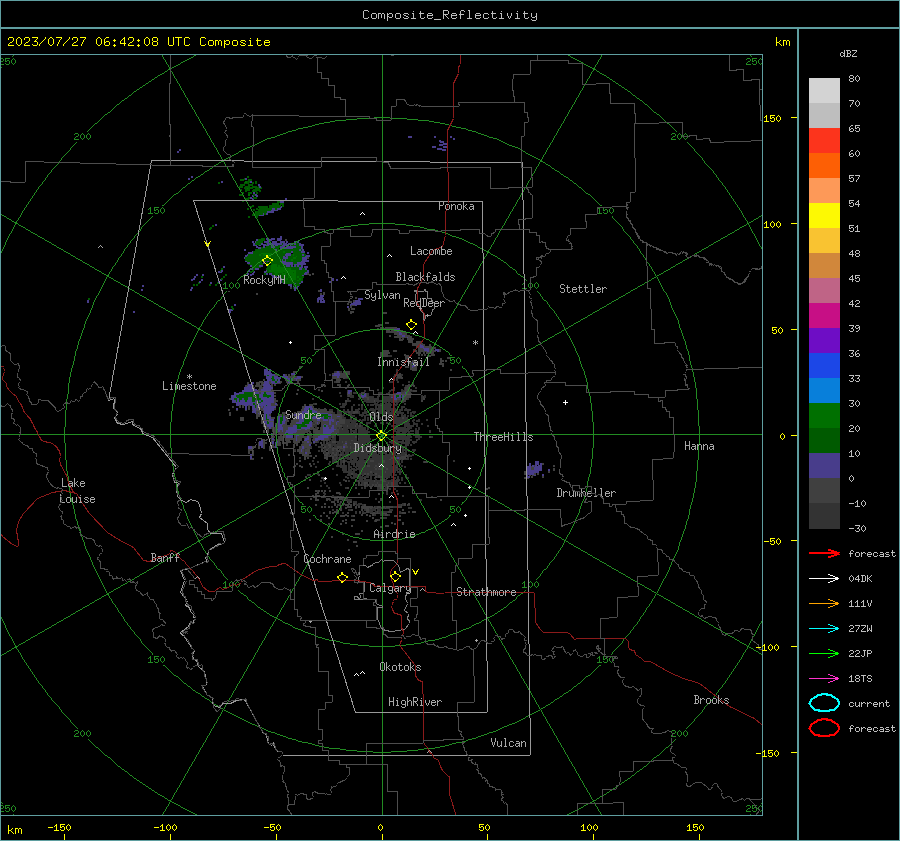
Task: Click the red forecast arrow legend icon
Action: [x=824, y=553]
